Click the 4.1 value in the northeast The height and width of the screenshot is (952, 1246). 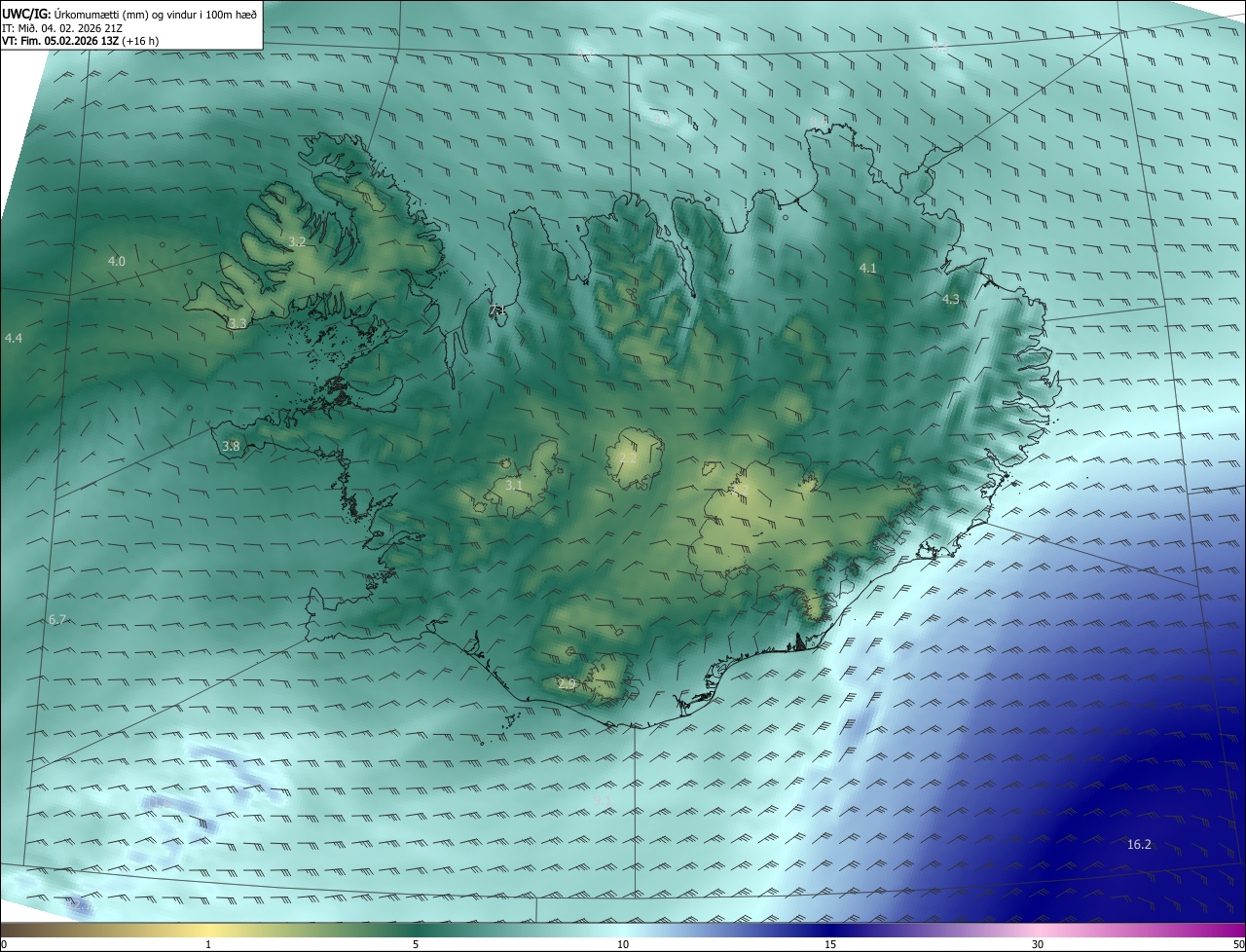868,268
